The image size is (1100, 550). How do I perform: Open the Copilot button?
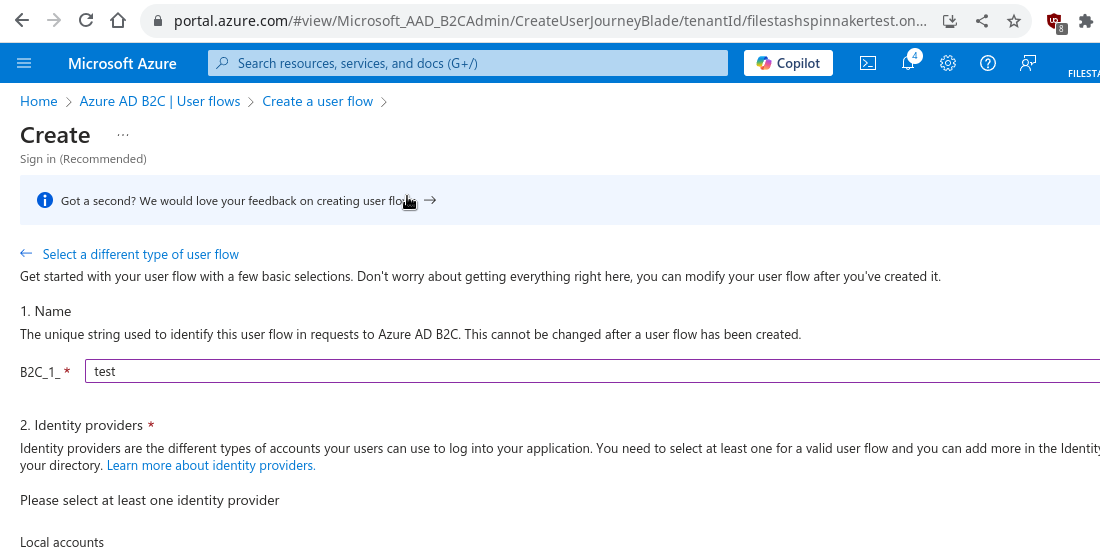coord(789,63)
